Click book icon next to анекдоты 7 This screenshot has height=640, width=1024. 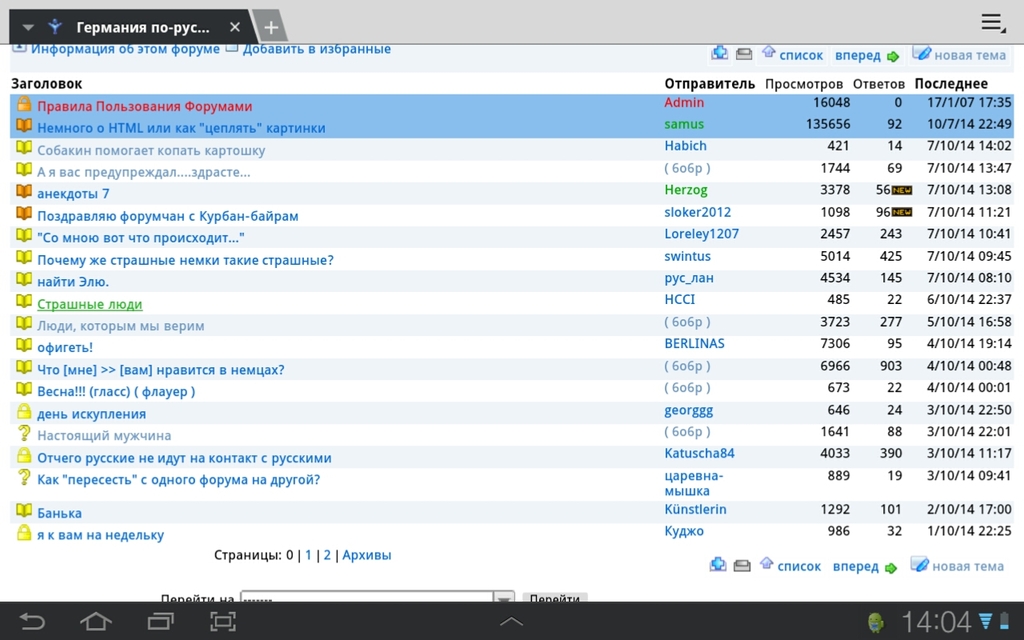(x=24, y=191)
